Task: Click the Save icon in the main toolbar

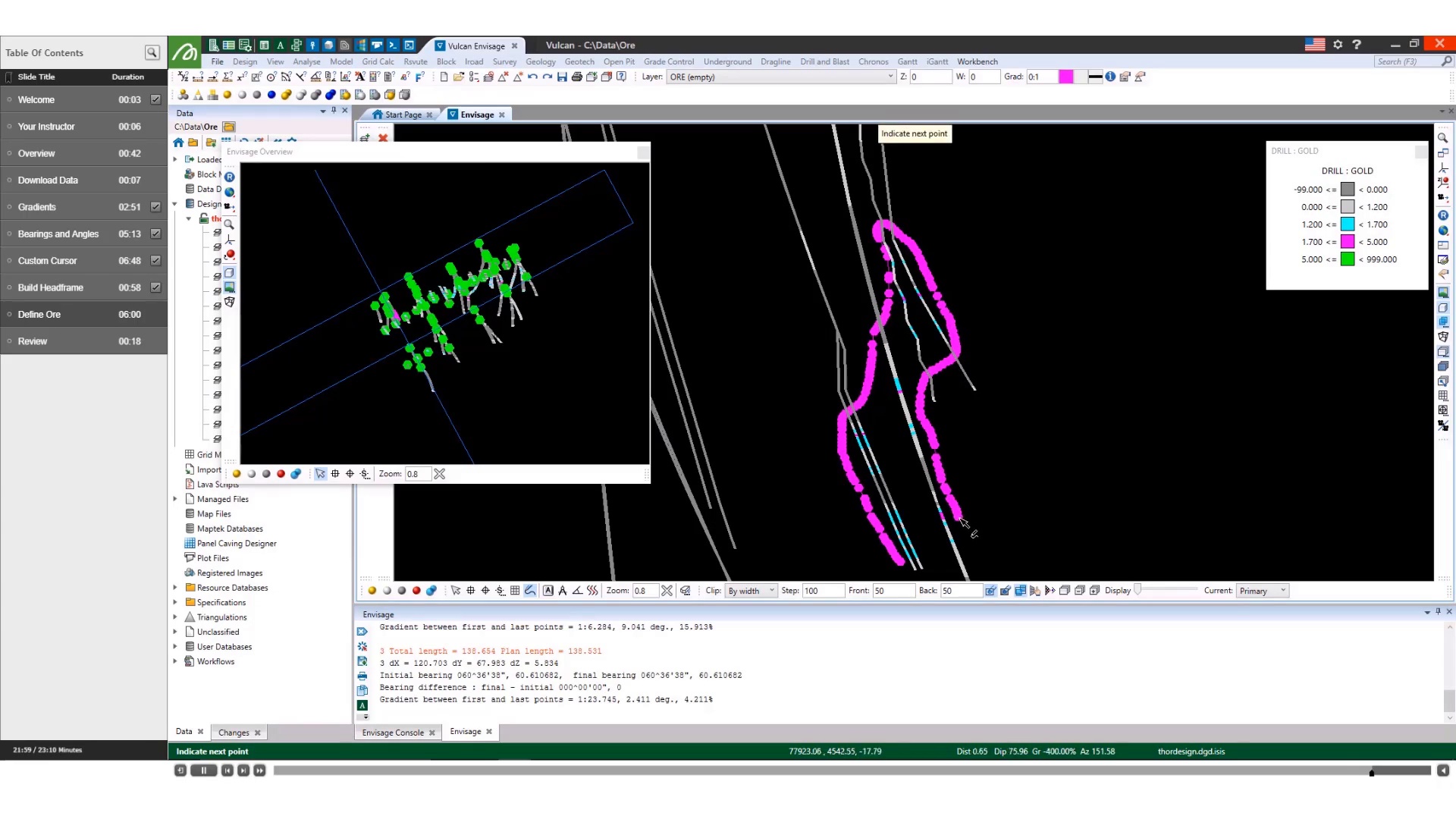Action: 562,77
